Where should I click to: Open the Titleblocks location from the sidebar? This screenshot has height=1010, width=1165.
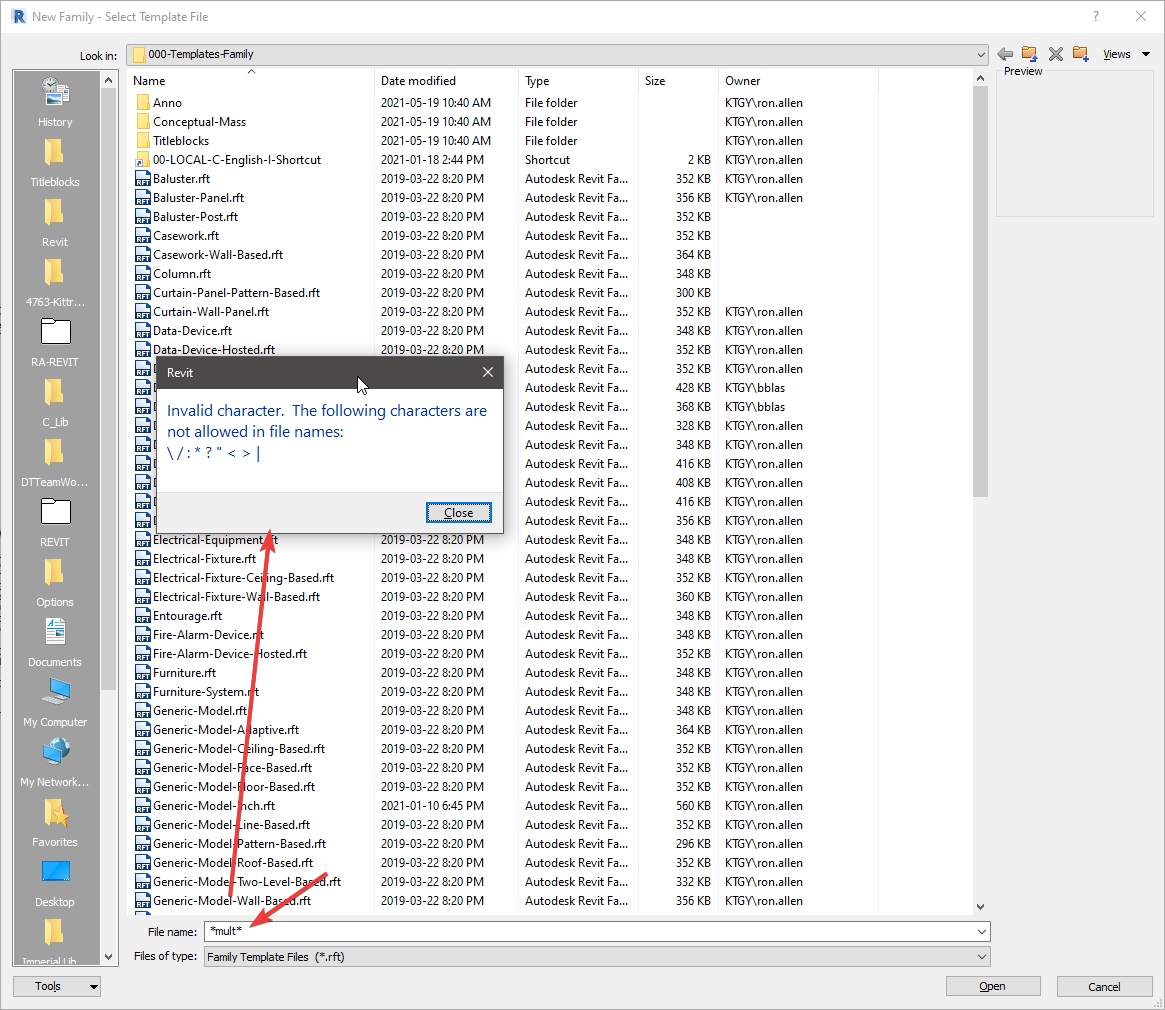point(54,162)
